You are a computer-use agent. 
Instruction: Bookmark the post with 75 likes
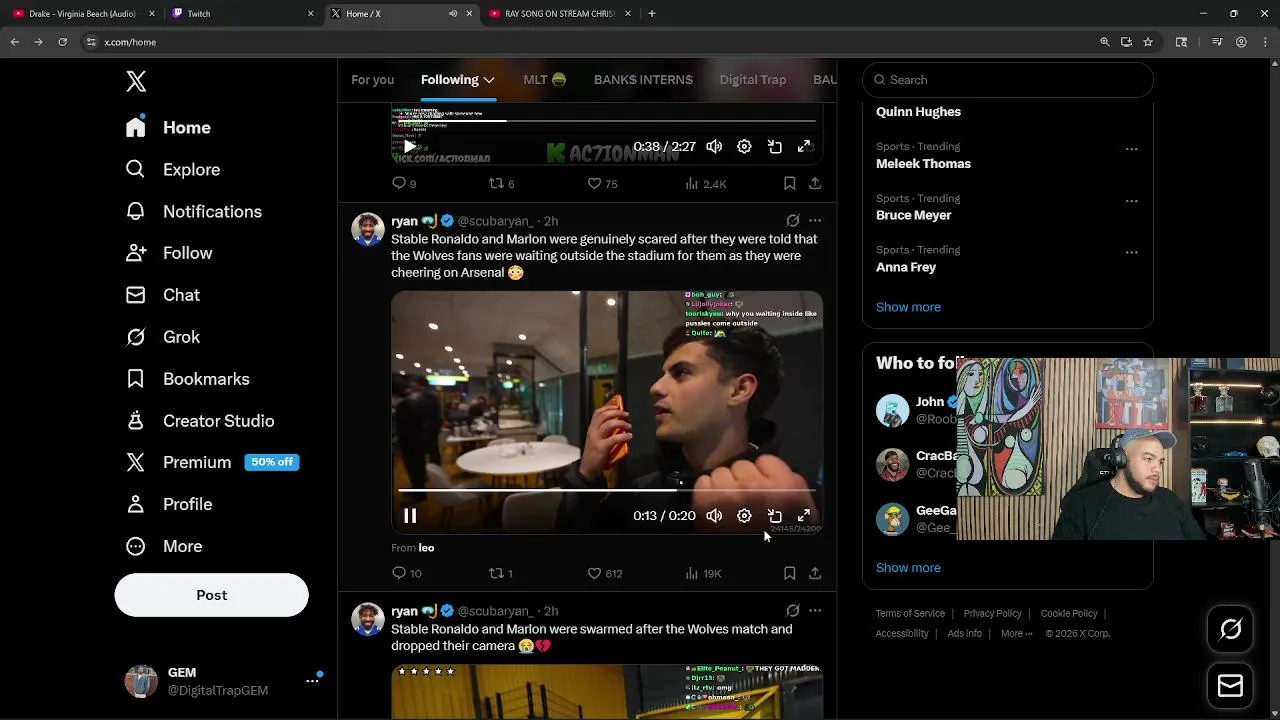(789, 184)
